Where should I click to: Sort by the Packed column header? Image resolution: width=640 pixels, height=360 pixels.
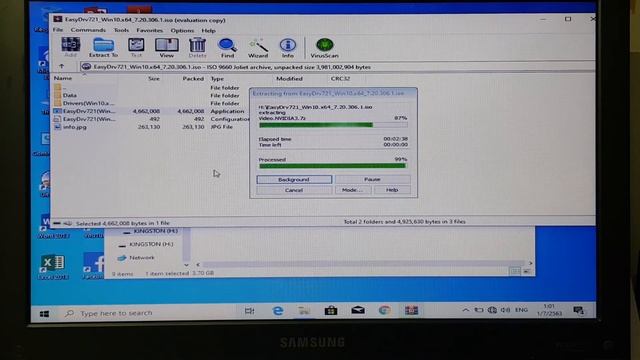pyautogui.click(x=193, y=78)
